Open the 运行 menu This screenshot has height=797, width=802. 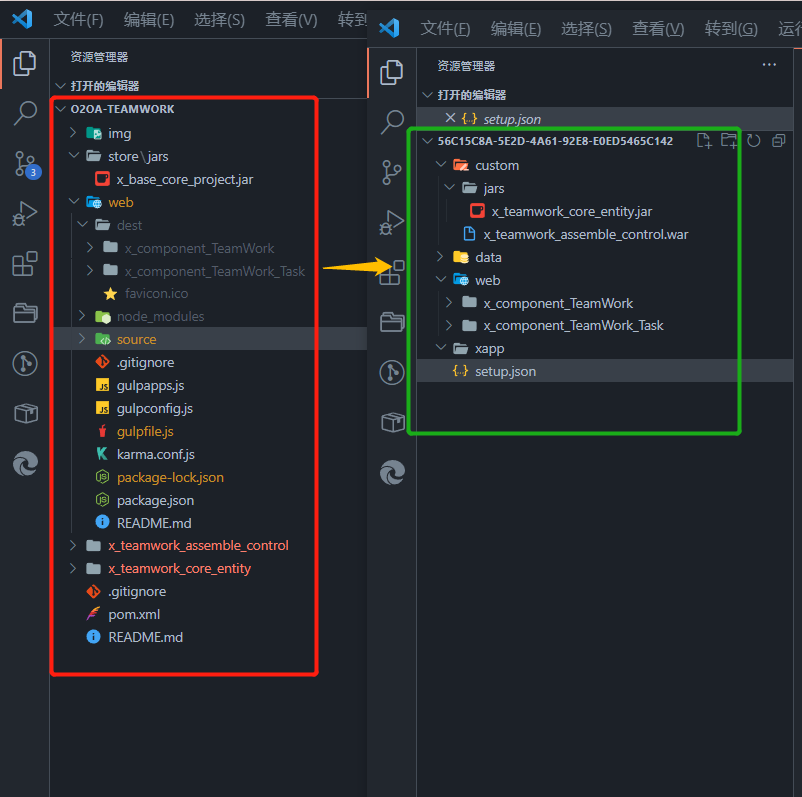[x=790, y=29]
